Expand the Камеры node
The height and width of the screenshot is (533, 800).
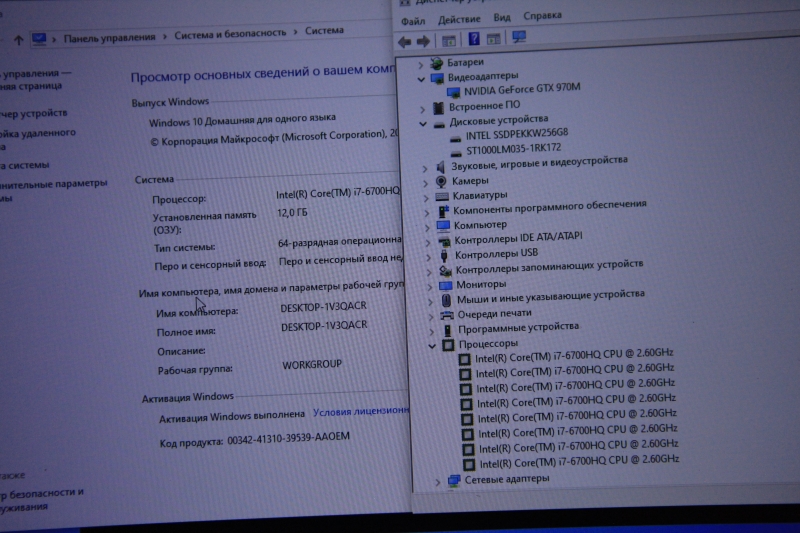click(x=426, y=183)
